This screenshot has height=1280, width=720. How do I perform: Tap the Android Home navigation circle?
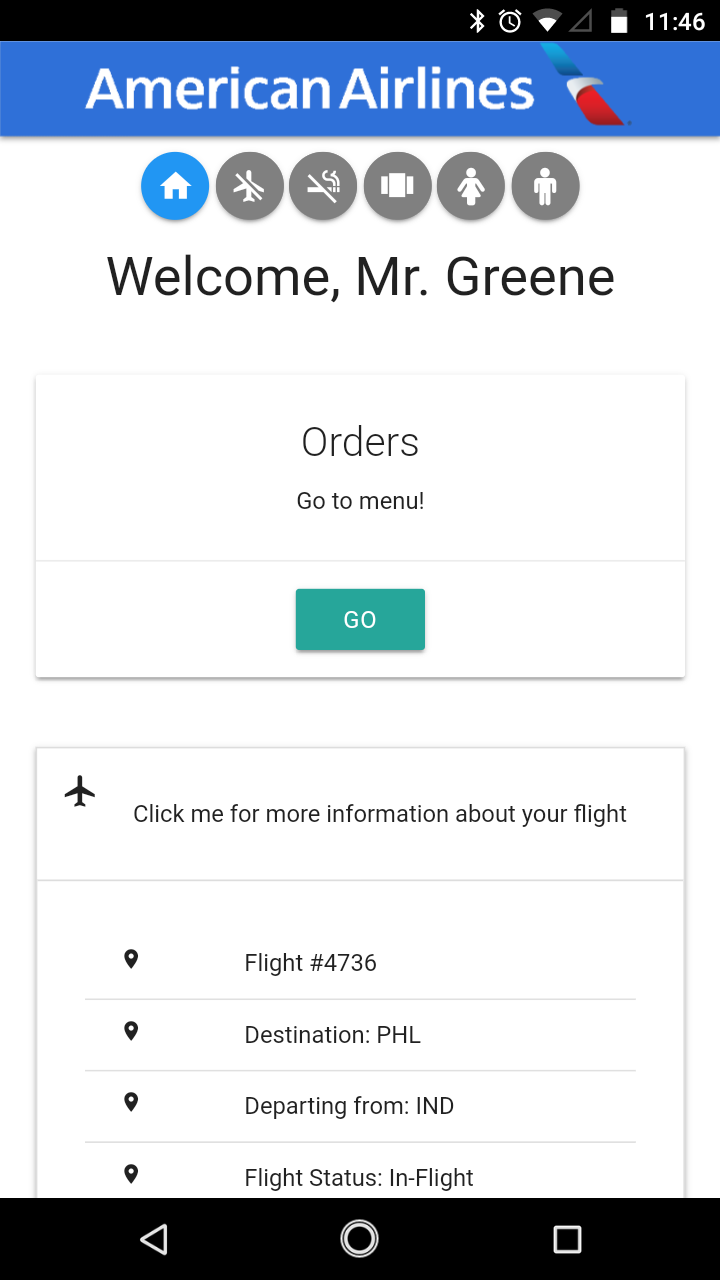(x=359, y=1239)
